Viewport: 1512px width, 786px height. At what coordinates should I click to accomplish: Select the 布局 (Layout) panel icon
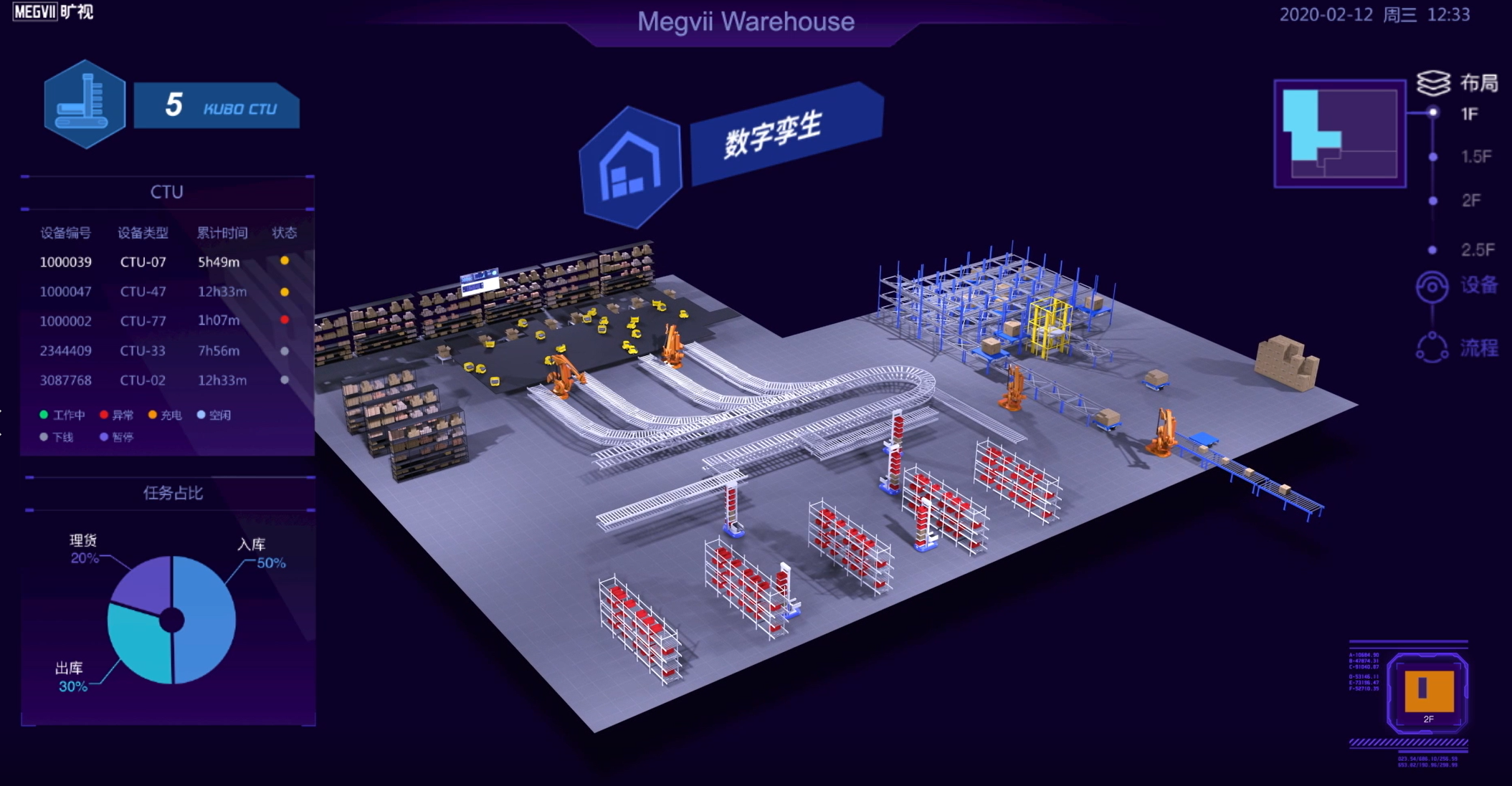[x=1434, y=80]
